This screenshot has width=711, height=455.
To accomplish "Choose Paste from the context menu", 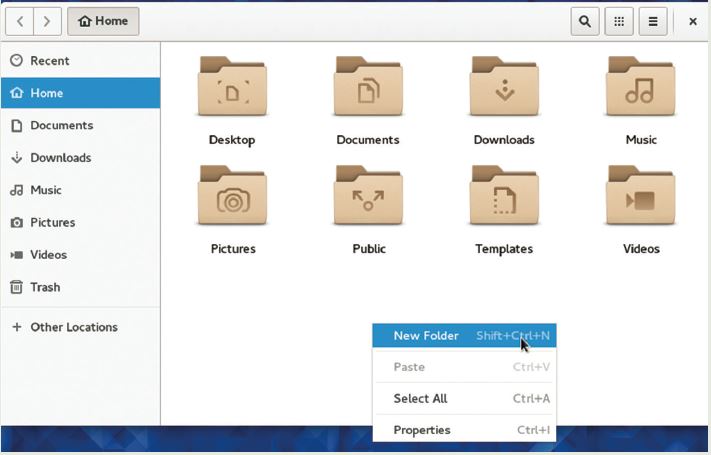I will click(x=464, y=367).
